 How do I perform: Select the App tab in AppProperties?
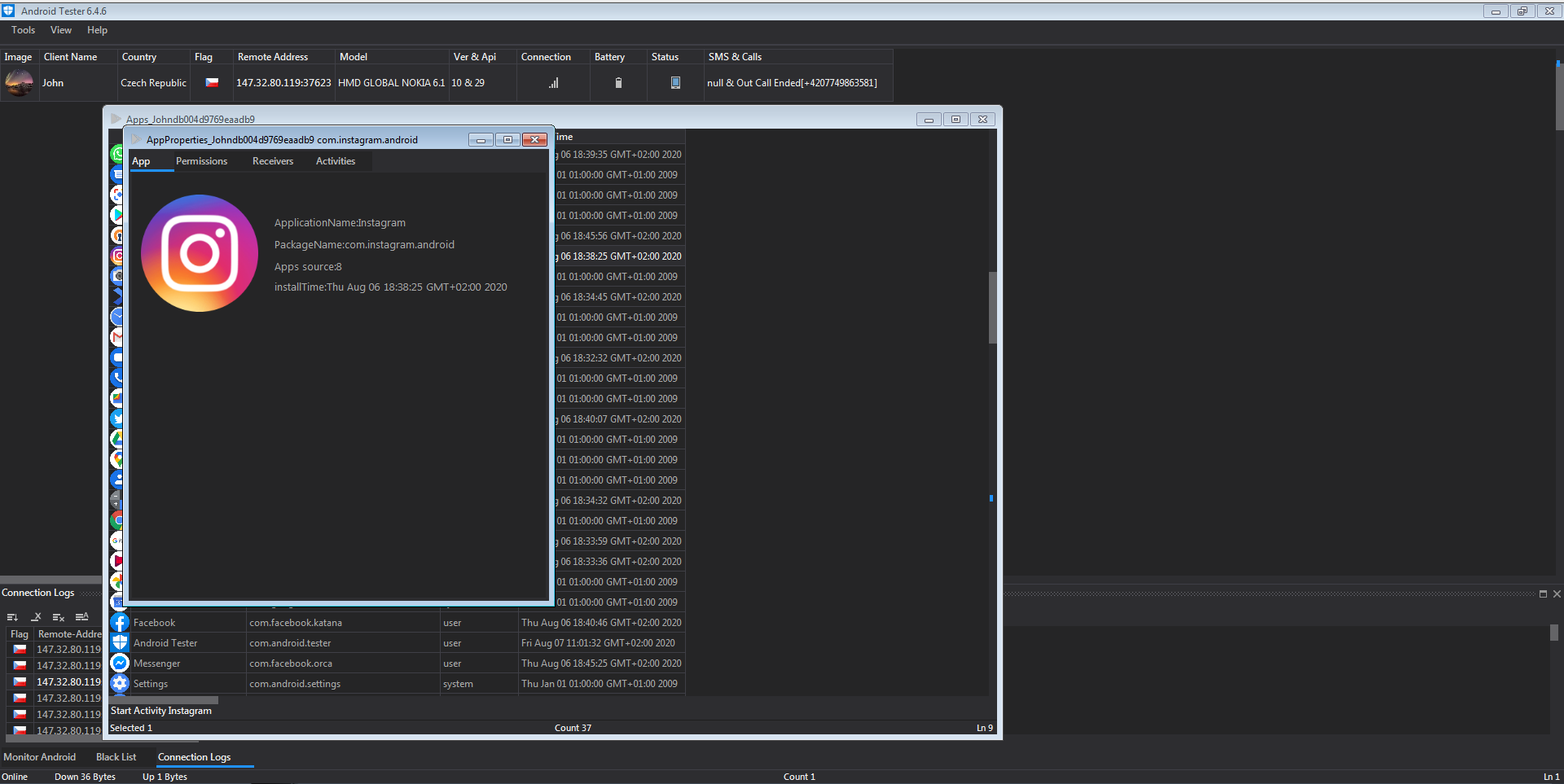141,161
